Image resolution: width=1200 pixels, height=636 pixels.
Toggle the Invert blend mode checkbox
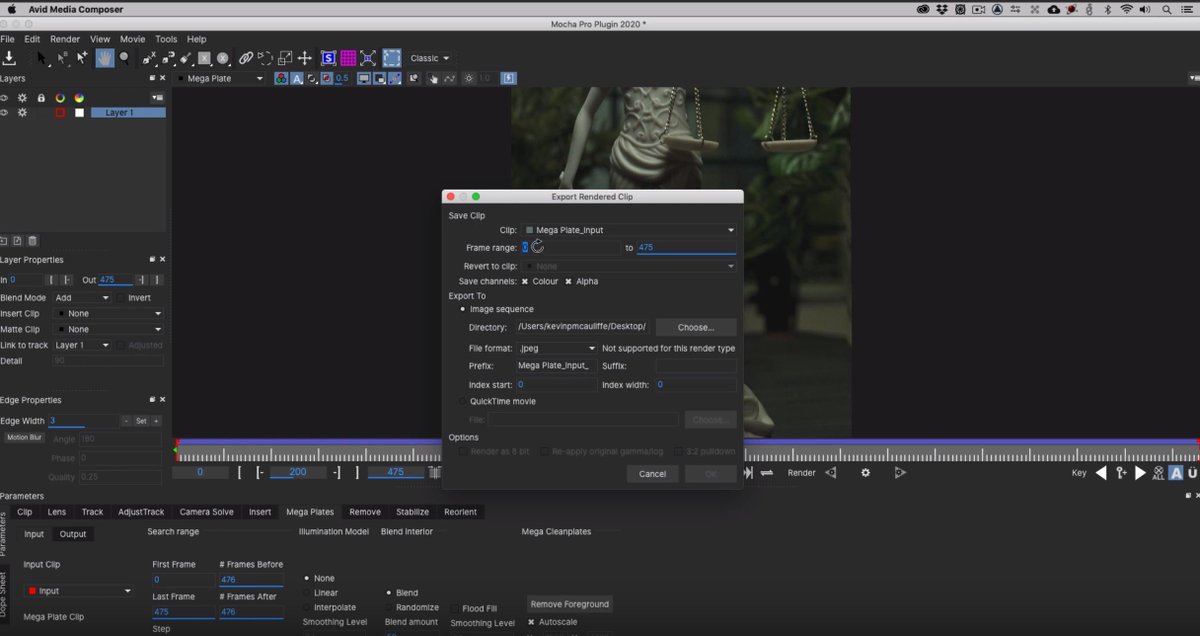coord(121,297)
